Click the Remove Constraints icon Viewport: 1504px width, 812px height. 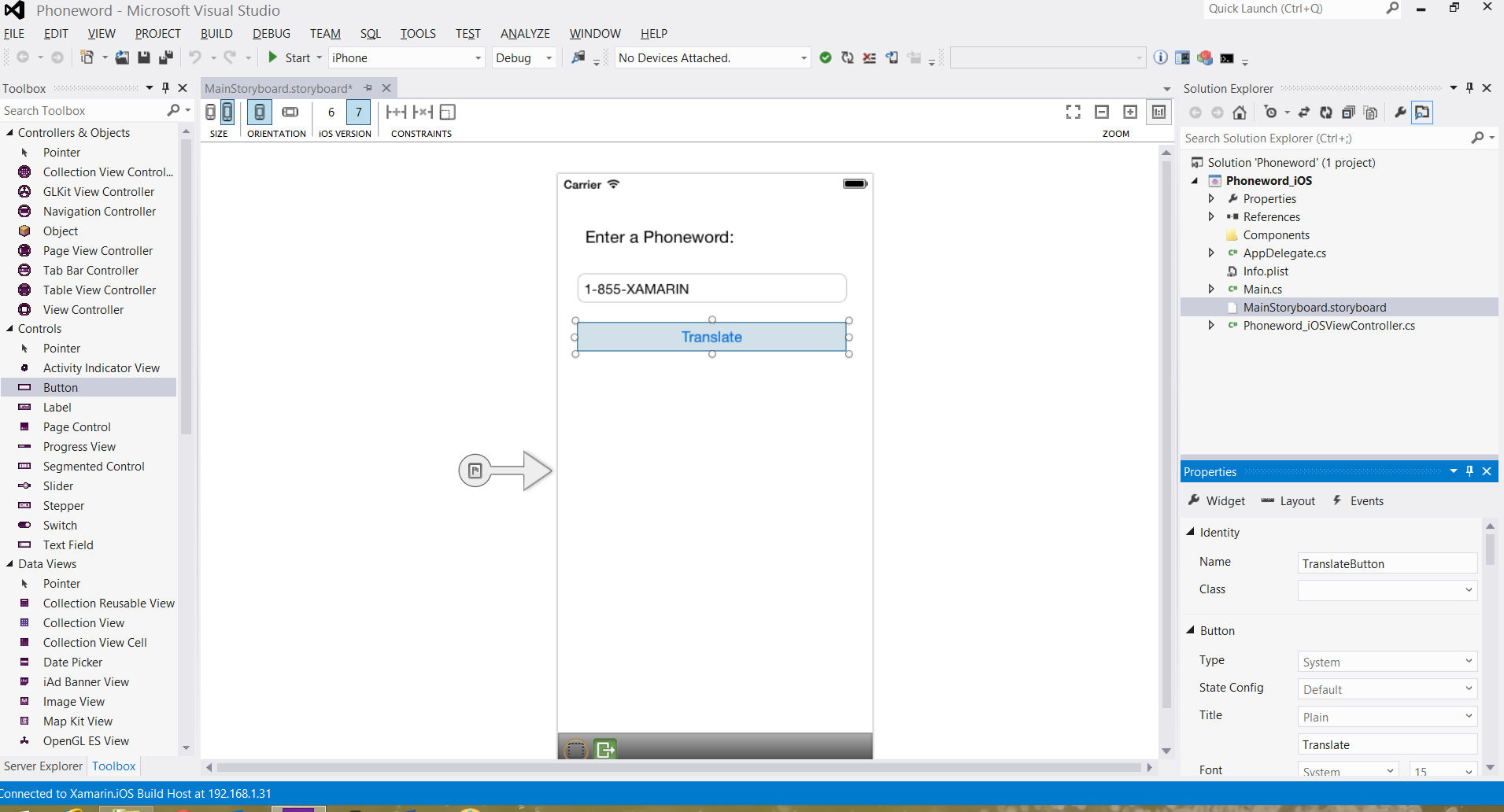[423, 112]
